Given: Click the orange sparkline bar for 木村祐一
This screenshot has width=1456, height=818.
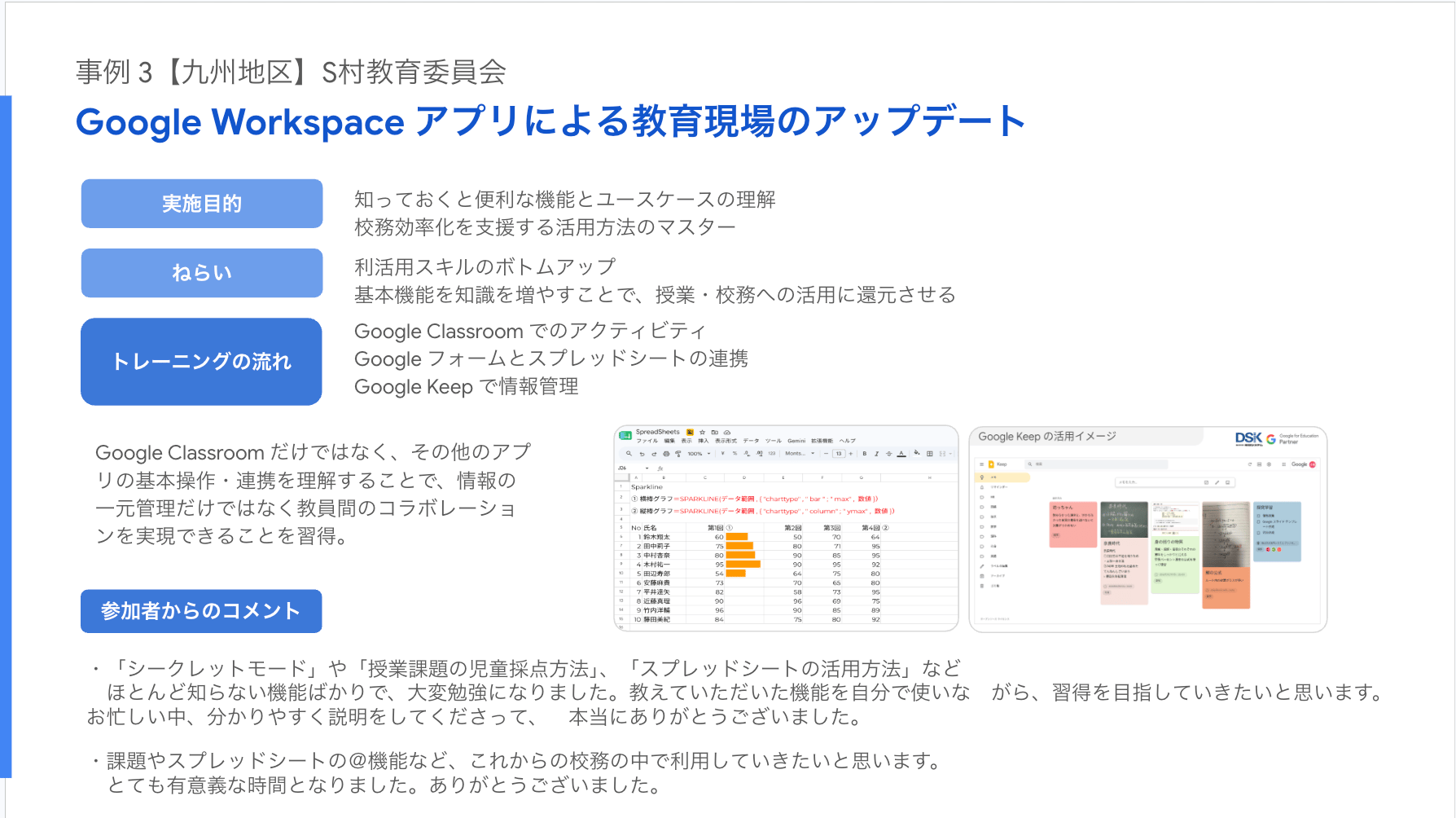Looking at the screenshot, I should tap(743, 564).
